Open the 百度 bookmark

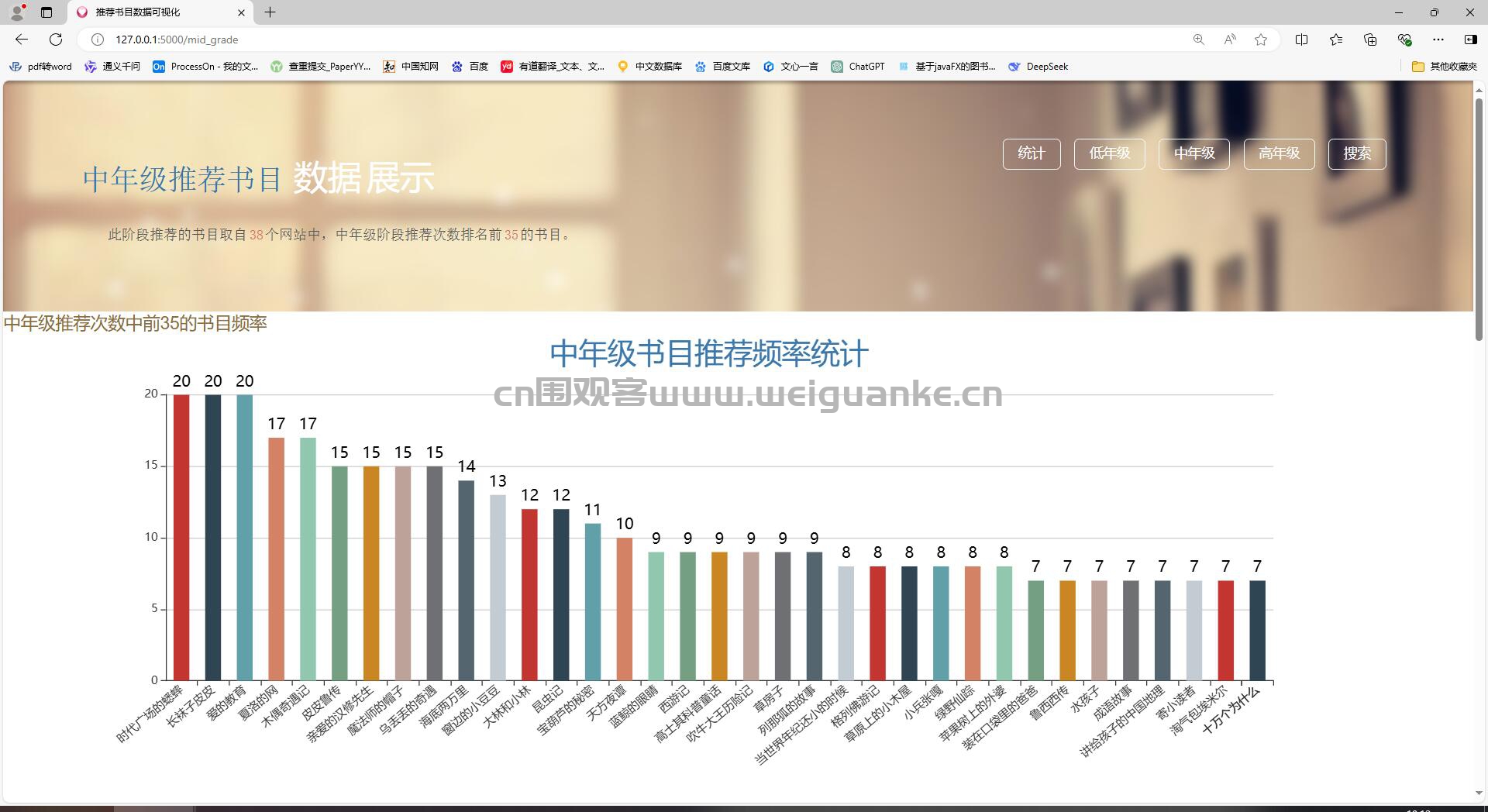[x=470, y=67]
